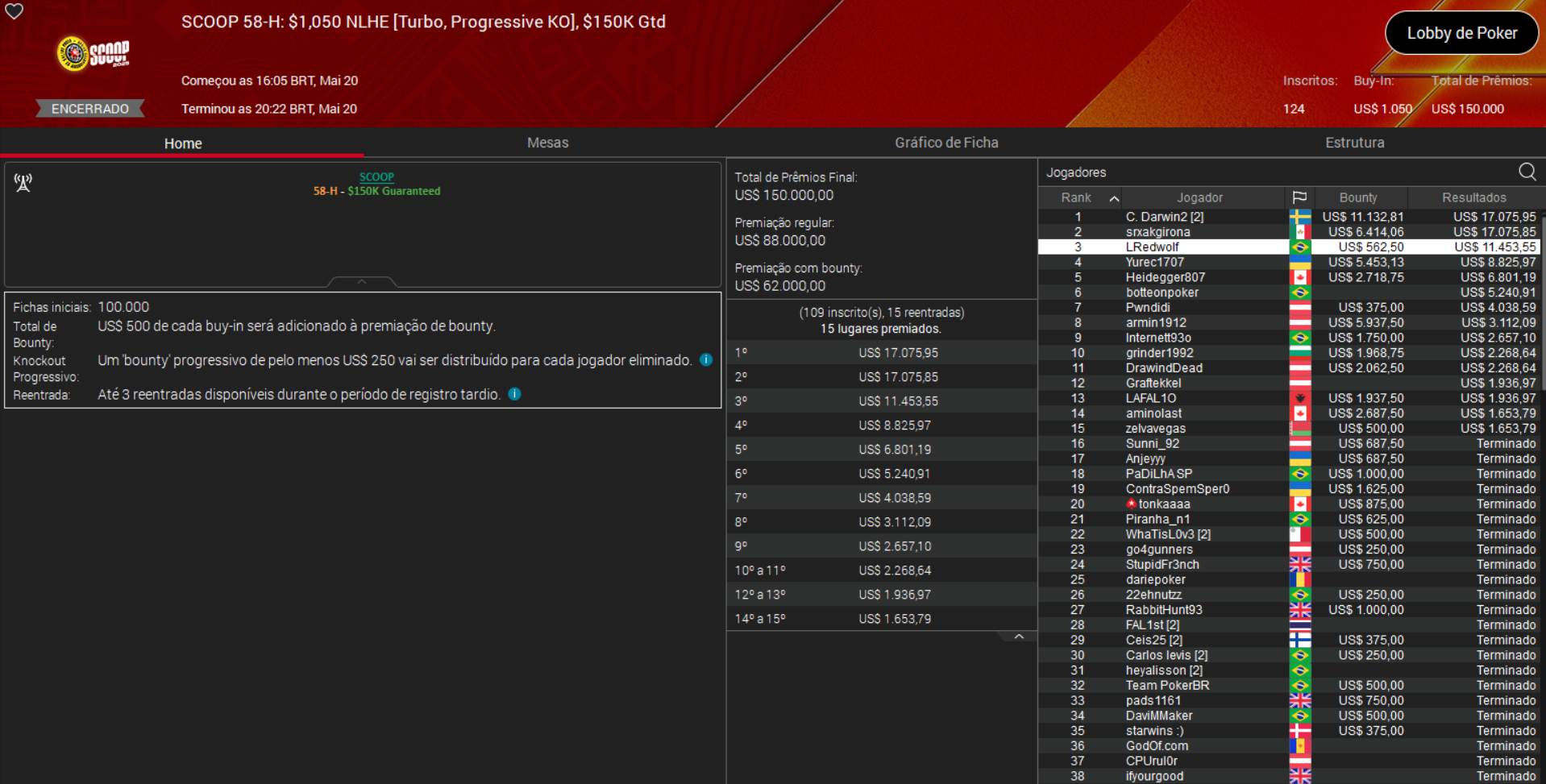The image size is (1546, 784).
Task: Sort players by Rank column
Action: 1081,197
